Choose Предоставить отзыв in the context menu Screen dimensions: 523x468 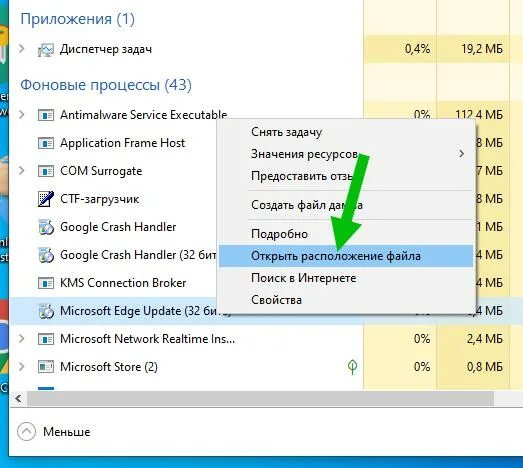click(x=346, y=176)
